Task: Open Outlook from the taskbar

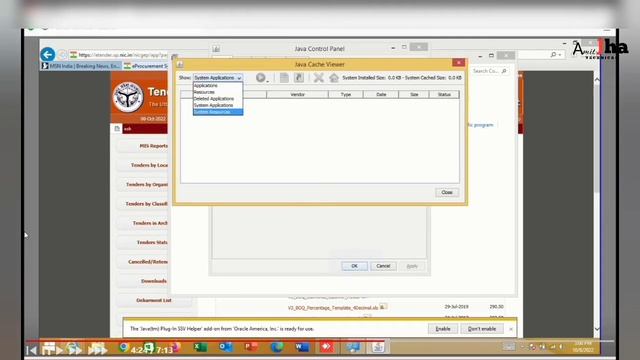Action: (x=225, y=347)
